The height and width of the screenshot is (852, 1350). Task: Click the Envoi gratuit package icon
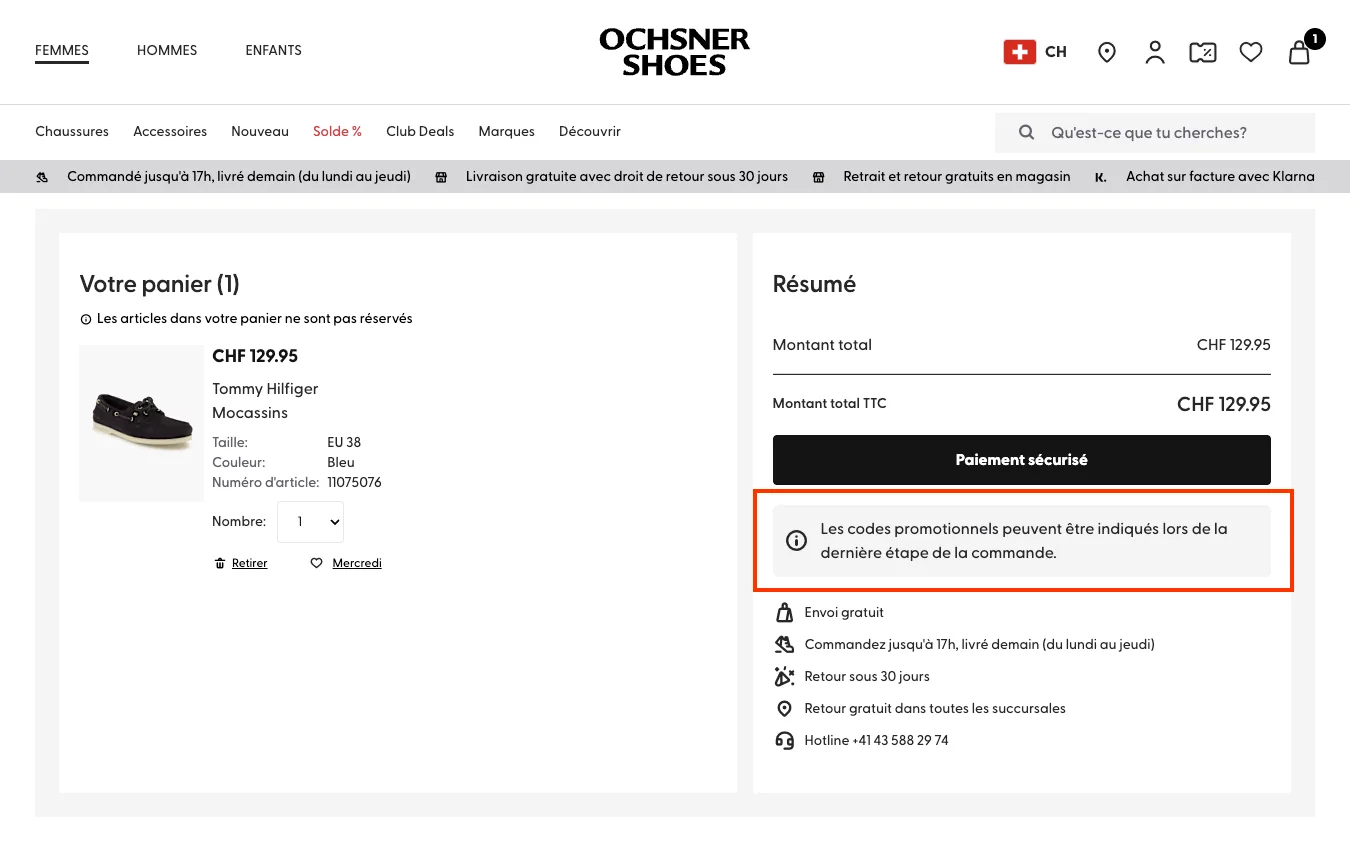pyautogui.click(x=785, y=612)
